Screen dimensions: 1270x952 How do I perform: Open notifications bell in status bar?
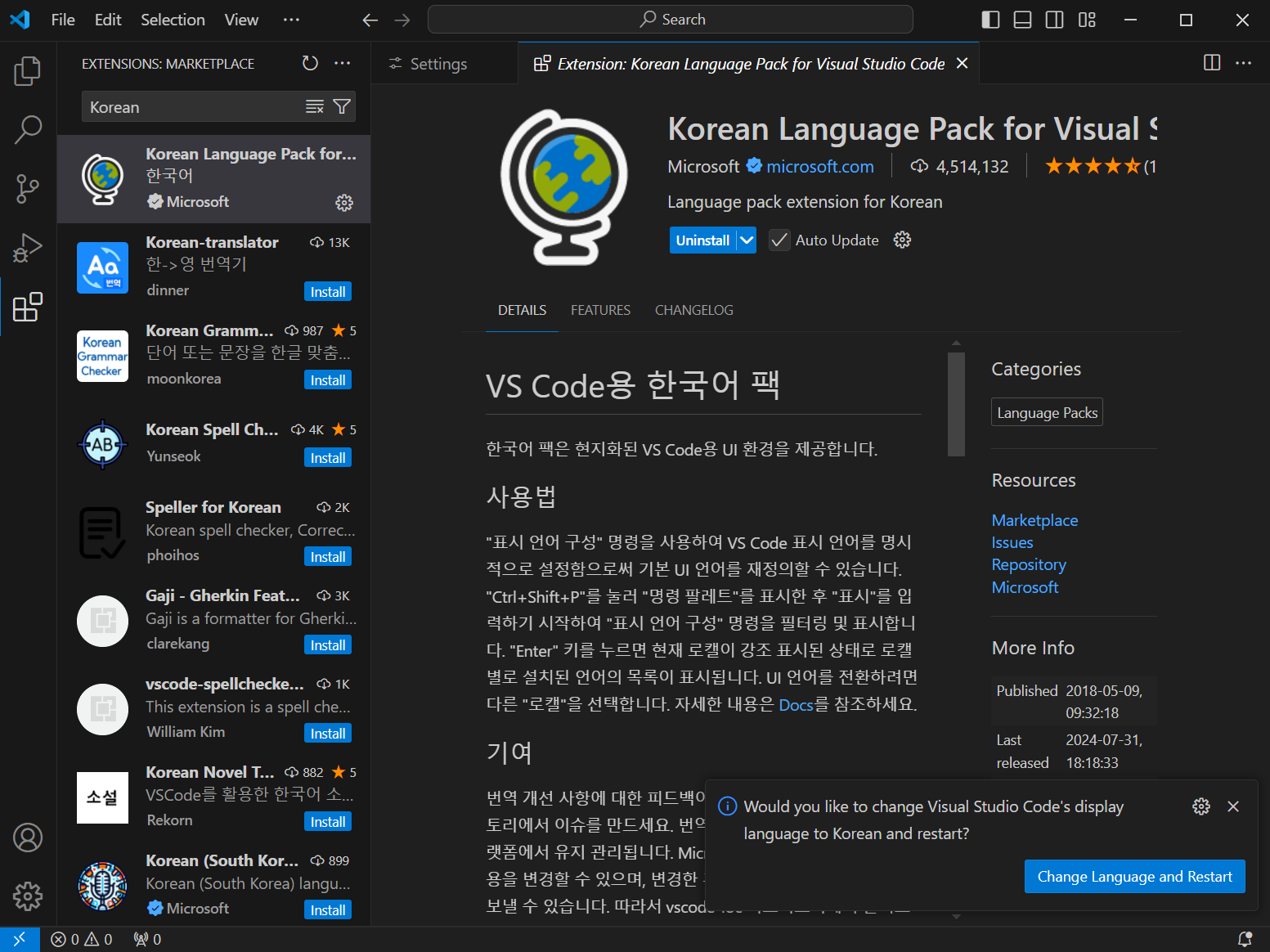pos(1245,939)
